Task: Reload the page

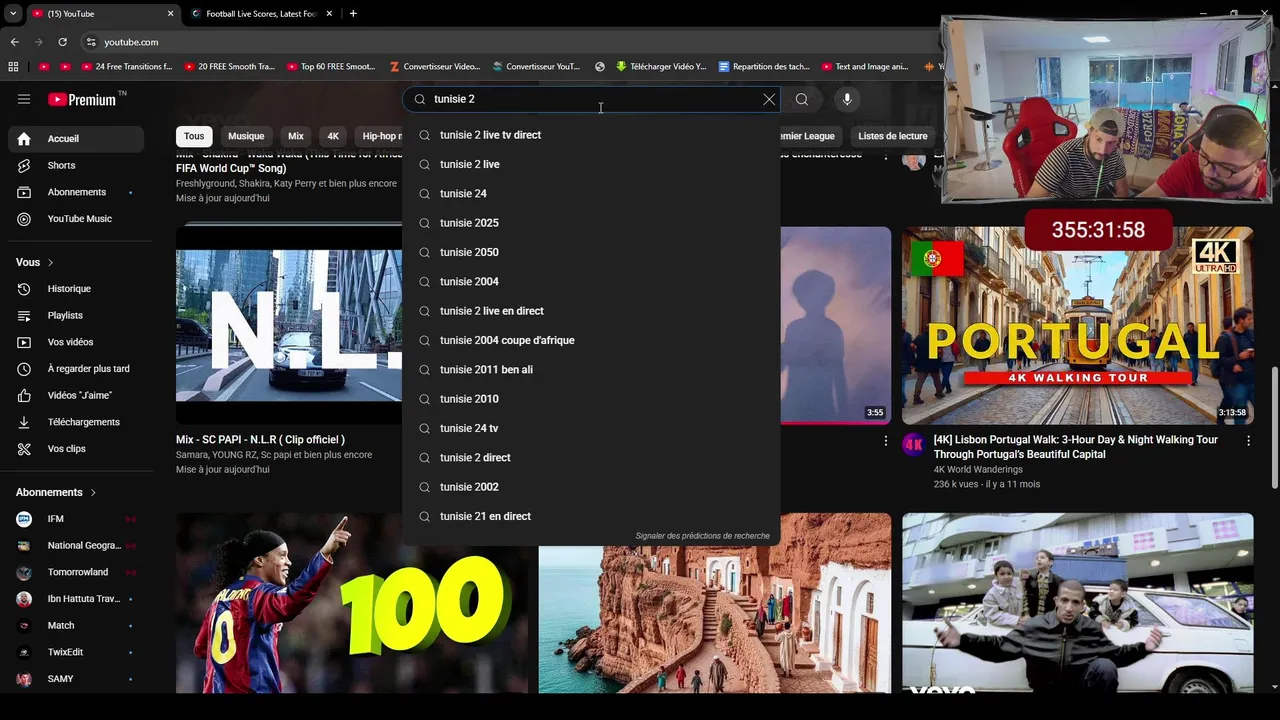Action: click(62, 42)
